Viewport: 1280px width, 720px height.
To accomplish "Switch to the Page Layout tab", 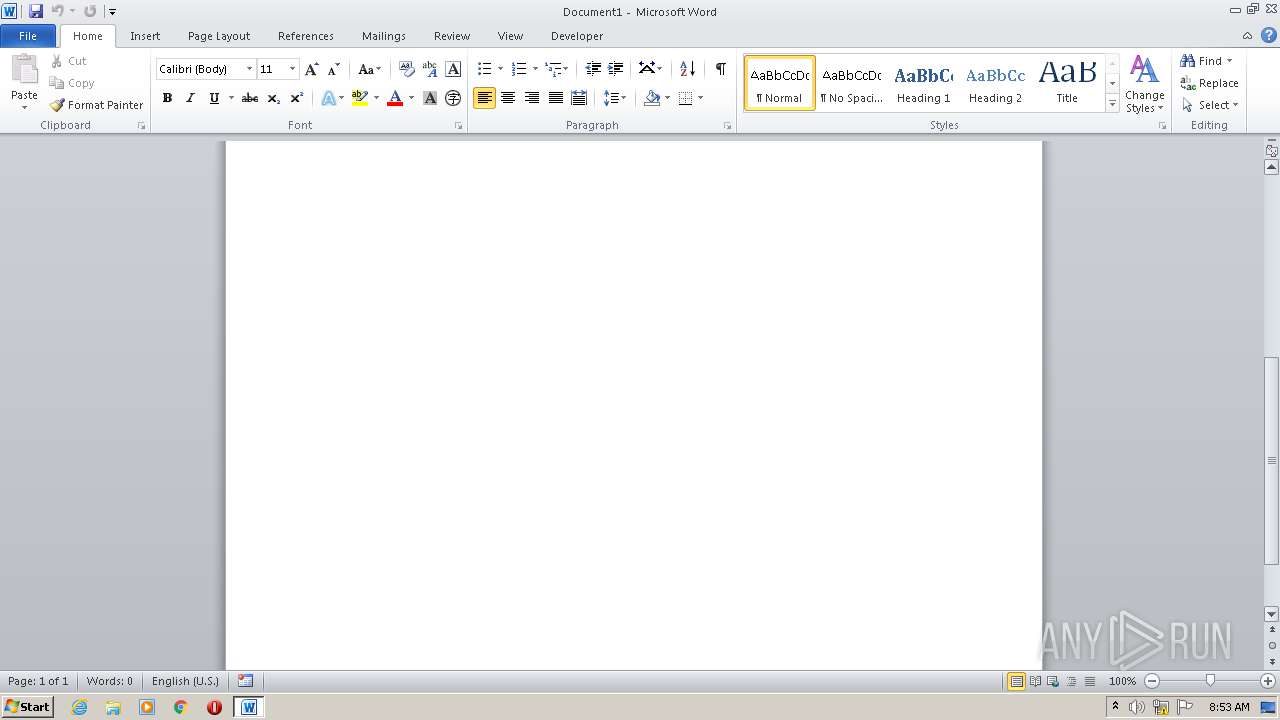I will [219, 36].
